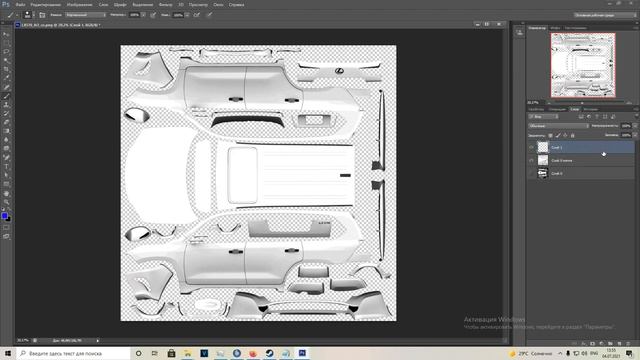Open the brush panel toggle icon

click(42, 15)
